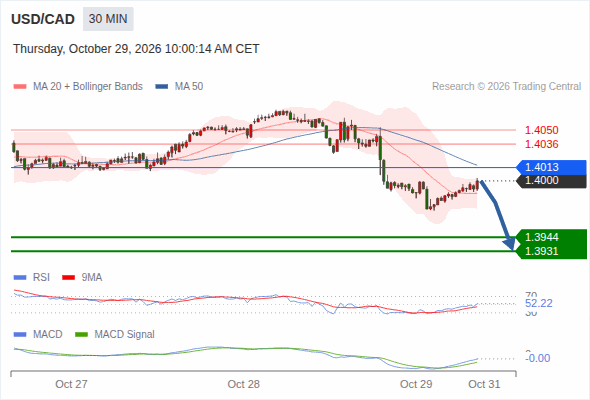The width and height of the screenshot is (590, 400).
Task: Click the 1.3931 green support tag
Action: 551,251
